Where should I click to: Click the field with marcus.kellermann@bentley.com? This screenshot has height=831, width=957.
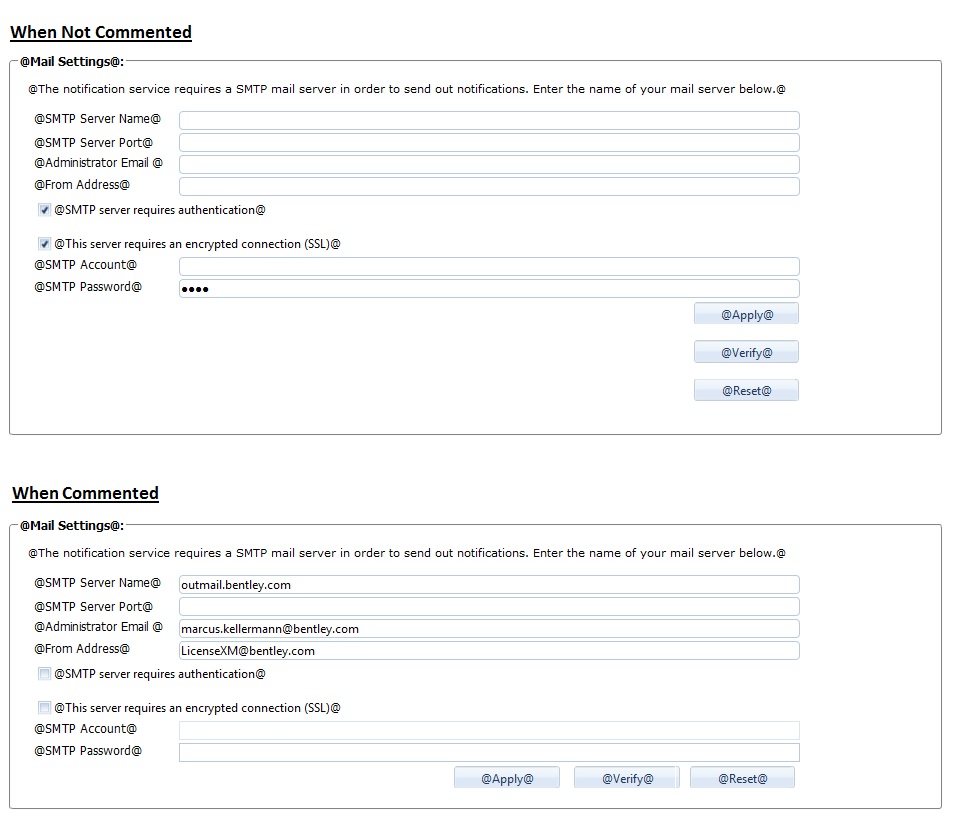[489, 629]
